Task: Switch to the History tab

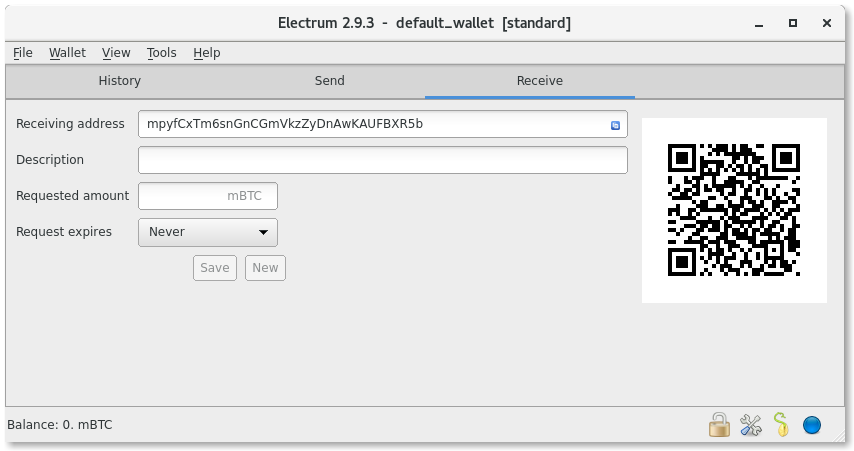Action: 119,81
